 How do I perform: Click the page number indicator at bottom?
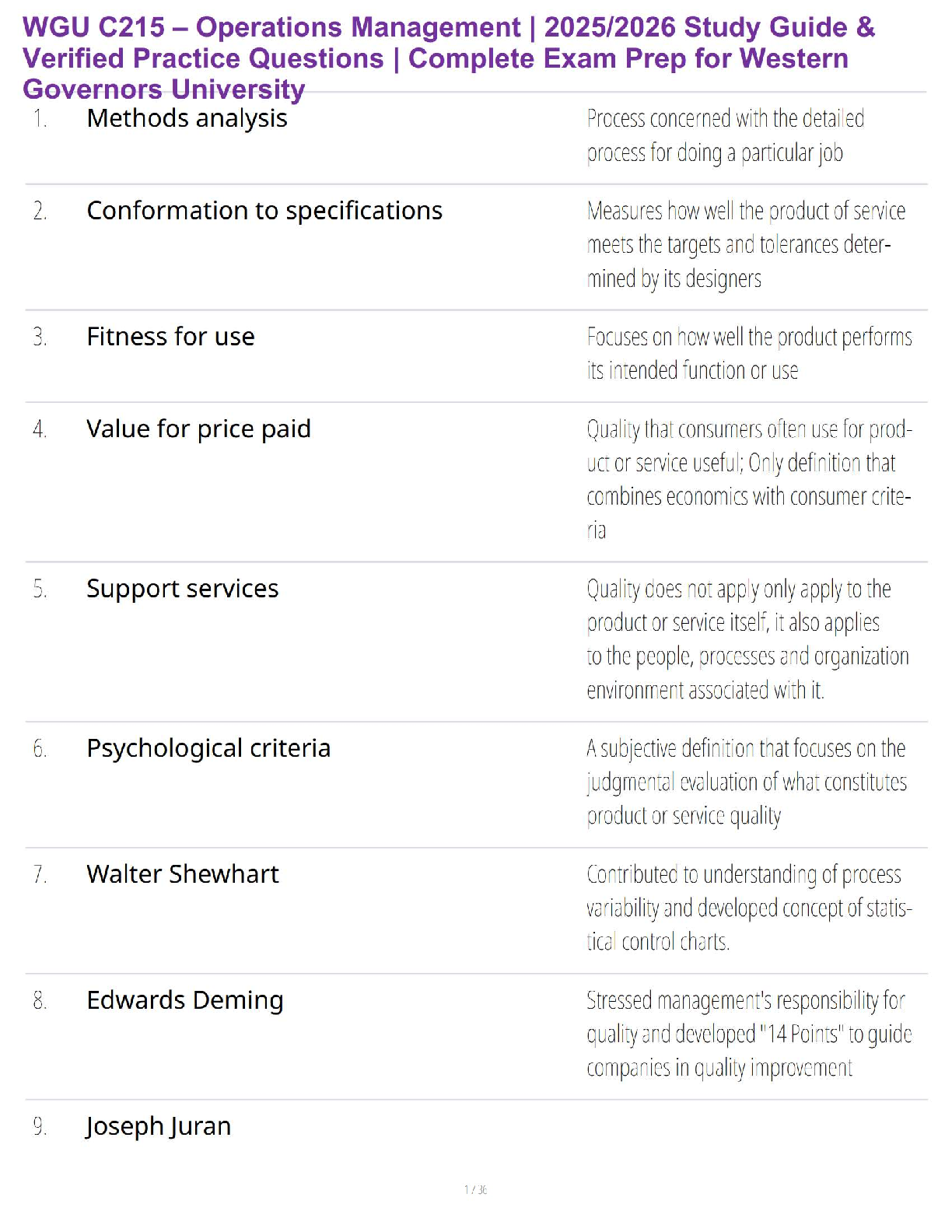(x=475, y=1190)
